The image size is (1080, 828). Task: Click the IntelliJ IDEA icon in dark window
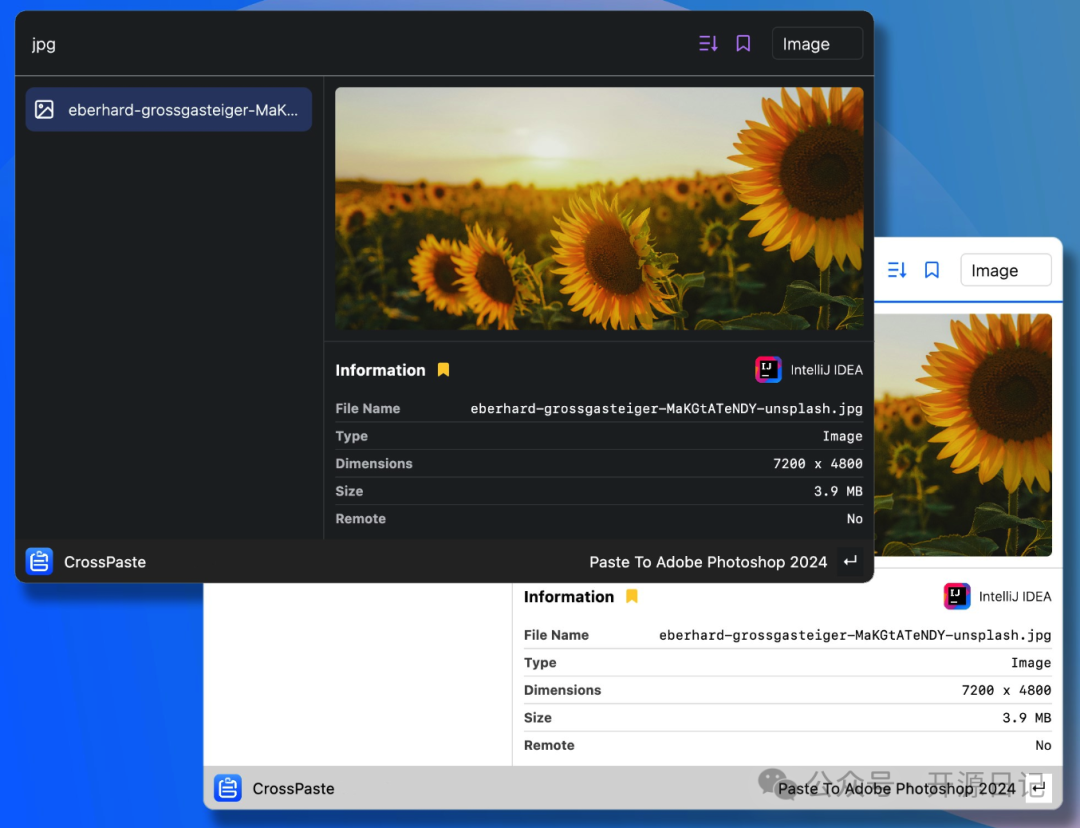(x=767, y=370)
